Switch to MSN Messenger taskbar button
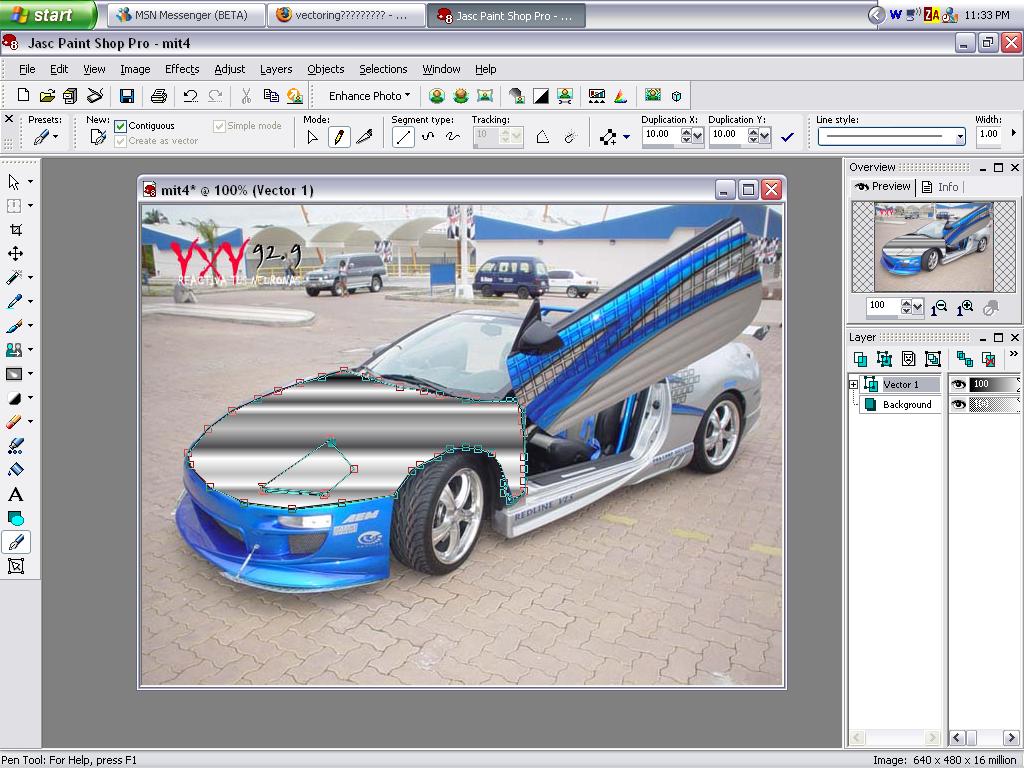Screen dimensions: 1024x768 [187, 15]
